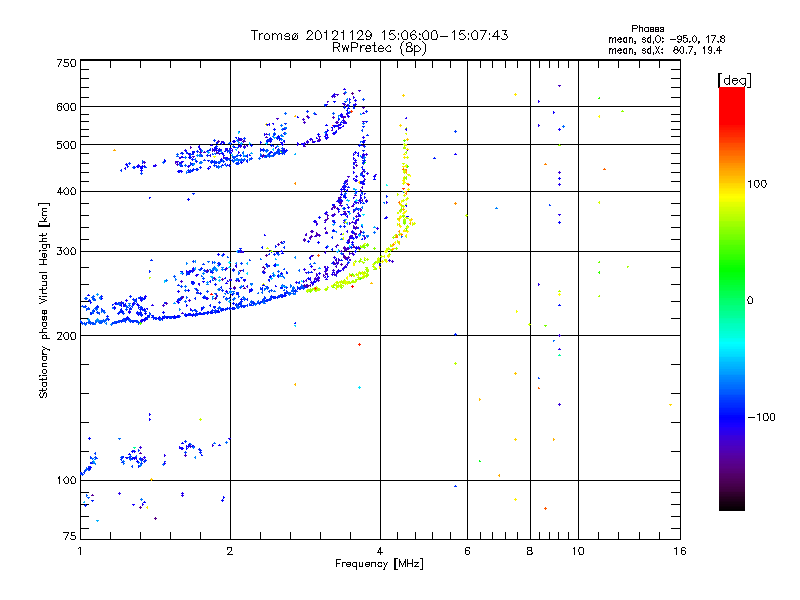Viewport: 800px width, 600px height.
Task: Click the 'Stationary phase Virtual Height [km]' axis title
Action: [x=44, y=300]
